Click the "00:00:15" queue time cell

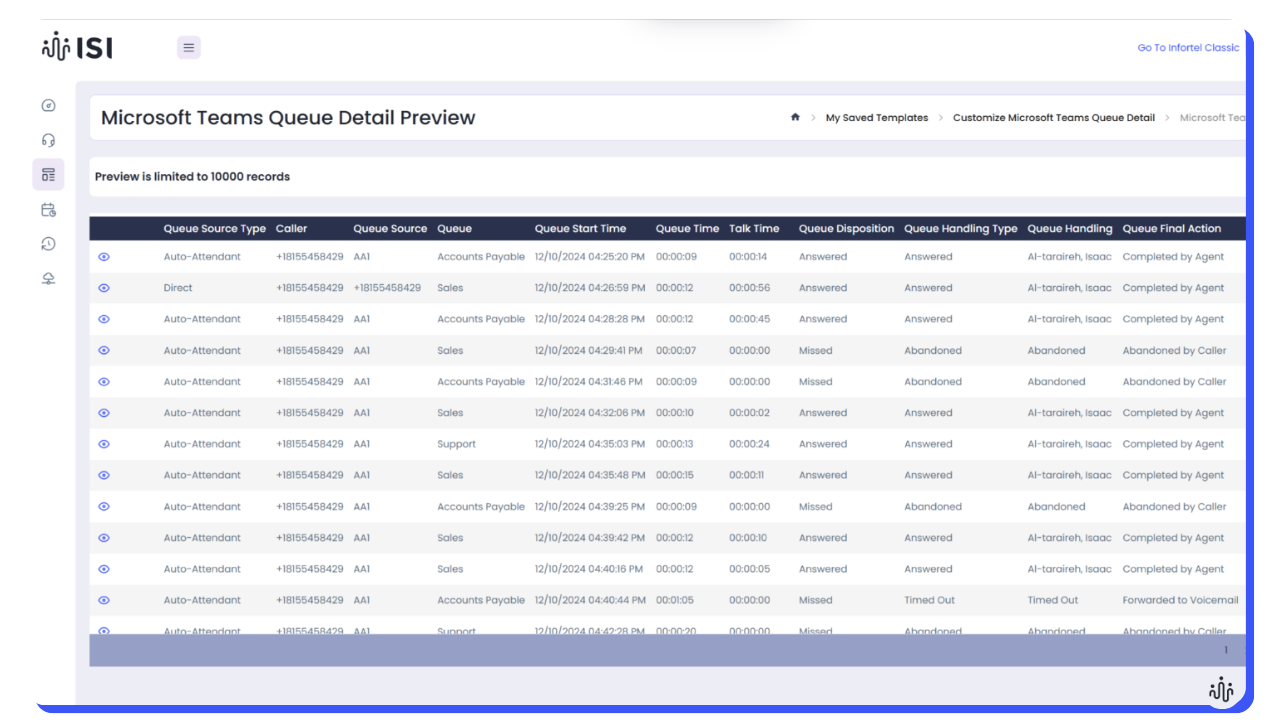tap(675, 475)
